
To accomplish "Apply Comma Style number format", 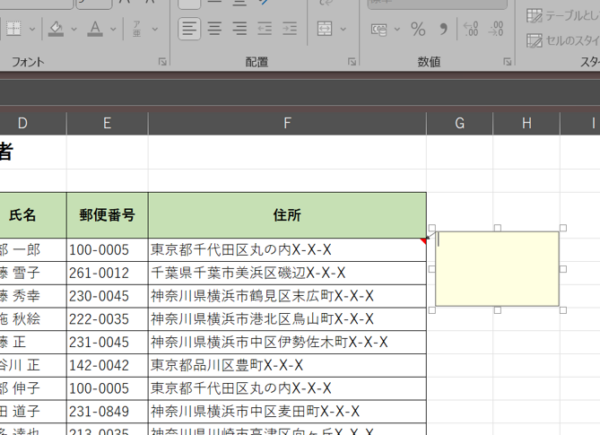I will (443, 28).
